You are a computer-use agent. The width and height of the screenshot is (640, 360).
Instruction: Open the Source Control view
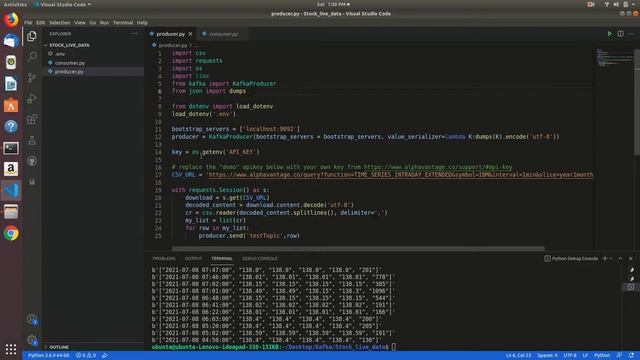point(32,78)
